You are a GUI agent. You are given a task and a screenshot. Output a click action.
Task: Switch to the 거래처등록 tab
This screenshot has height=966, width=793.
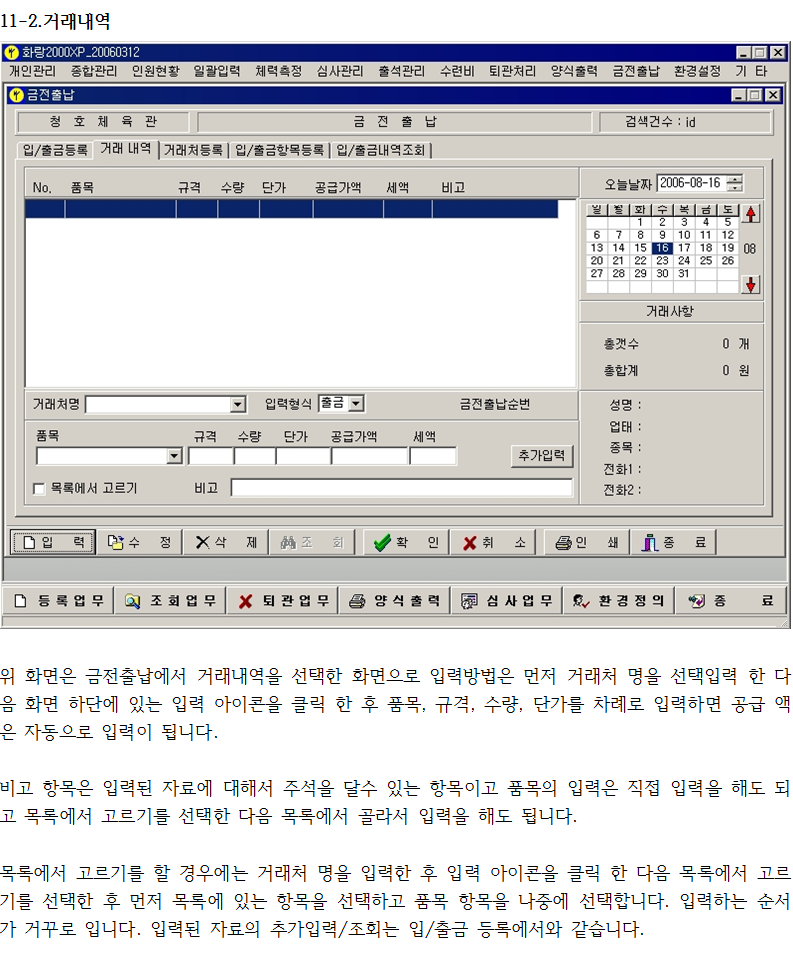193,150
